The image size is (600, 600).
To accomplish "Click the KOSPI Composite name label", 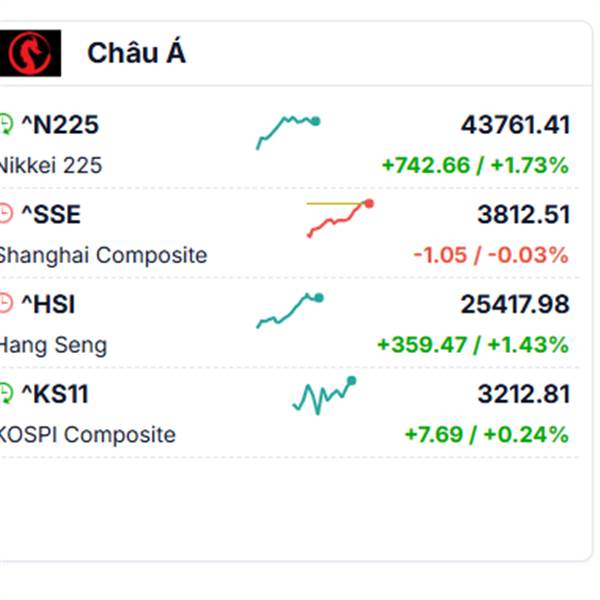I will tap(87, 434).
